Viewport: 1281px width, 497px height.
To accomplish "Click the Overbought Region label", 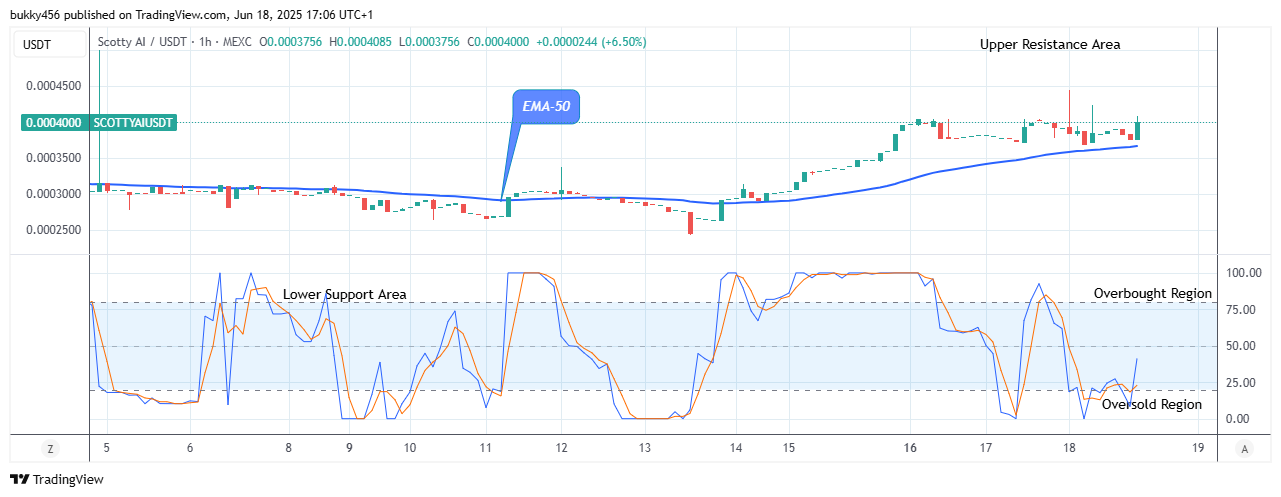I will 1153,293.
